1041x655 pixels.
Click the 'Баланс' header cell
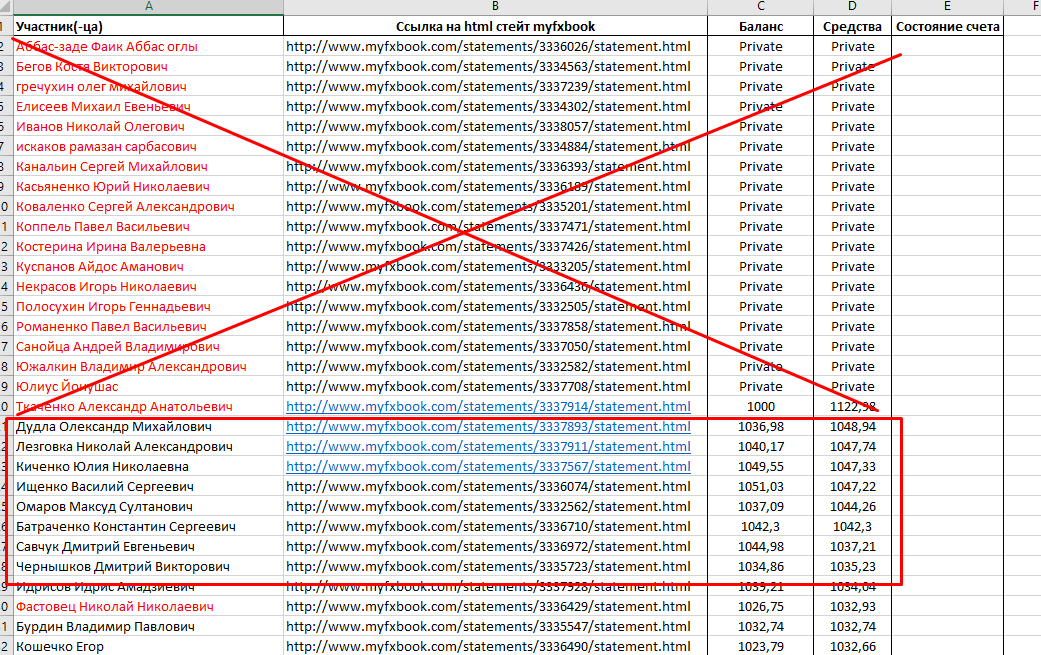[760, 27]
